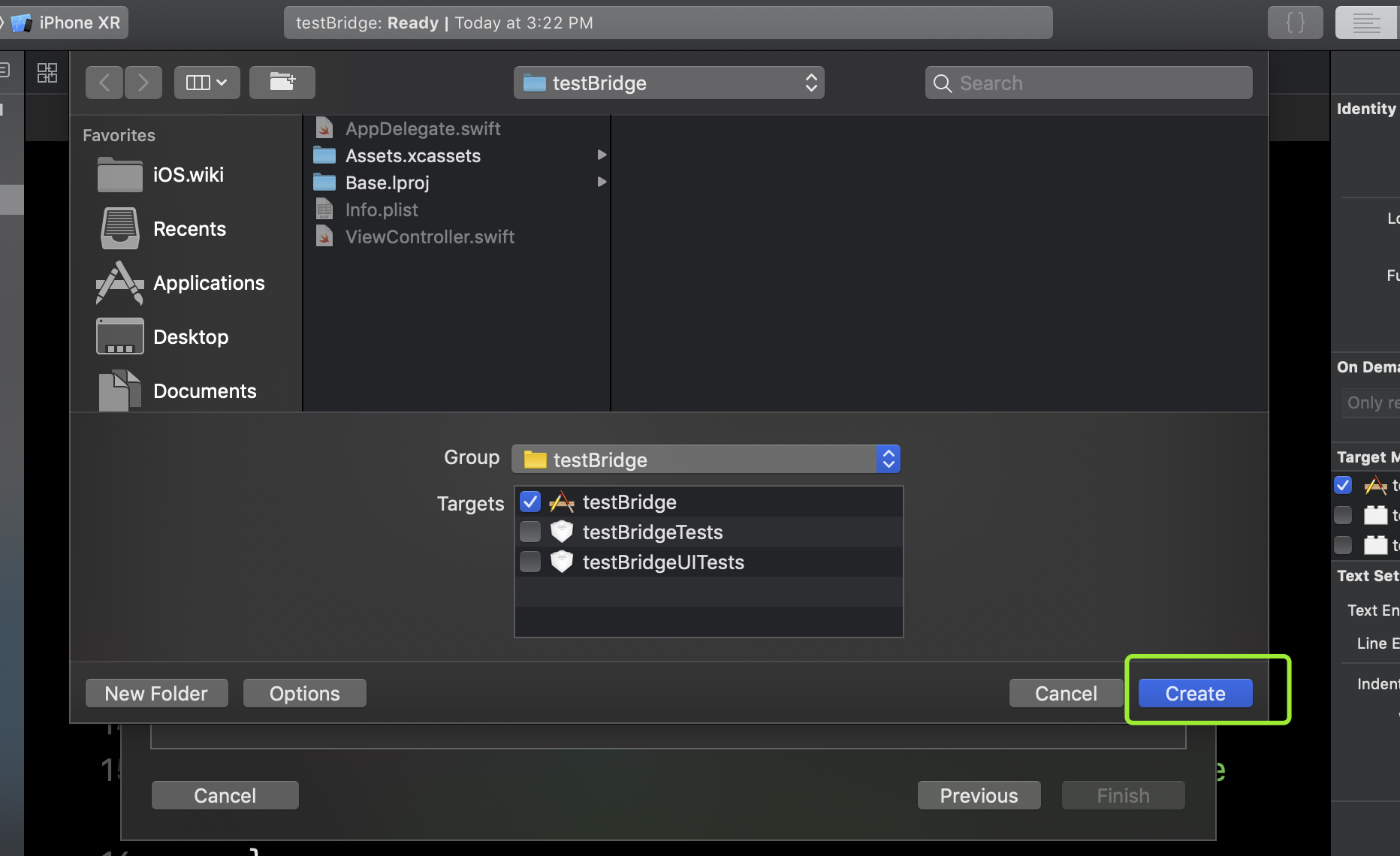Image resolution: width=1400 pixels, height=856 pixels.
Task: Go back in the file browser
Action: [105, 83]
